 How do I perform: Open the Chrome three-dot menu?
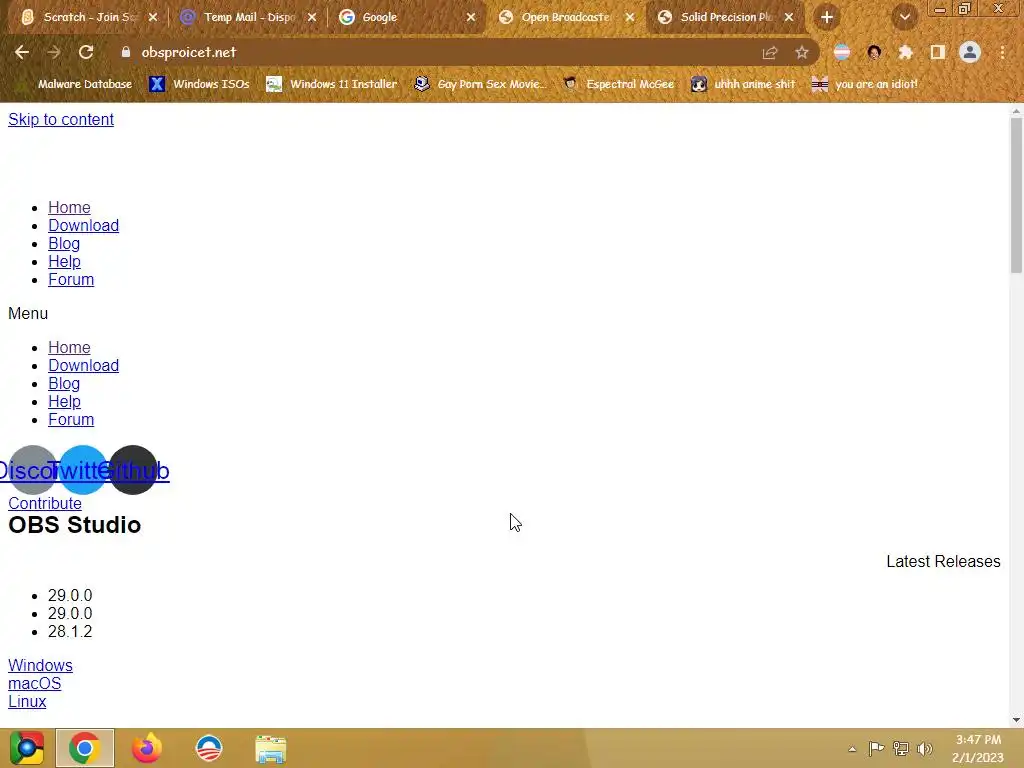[x=1002, y=52]
